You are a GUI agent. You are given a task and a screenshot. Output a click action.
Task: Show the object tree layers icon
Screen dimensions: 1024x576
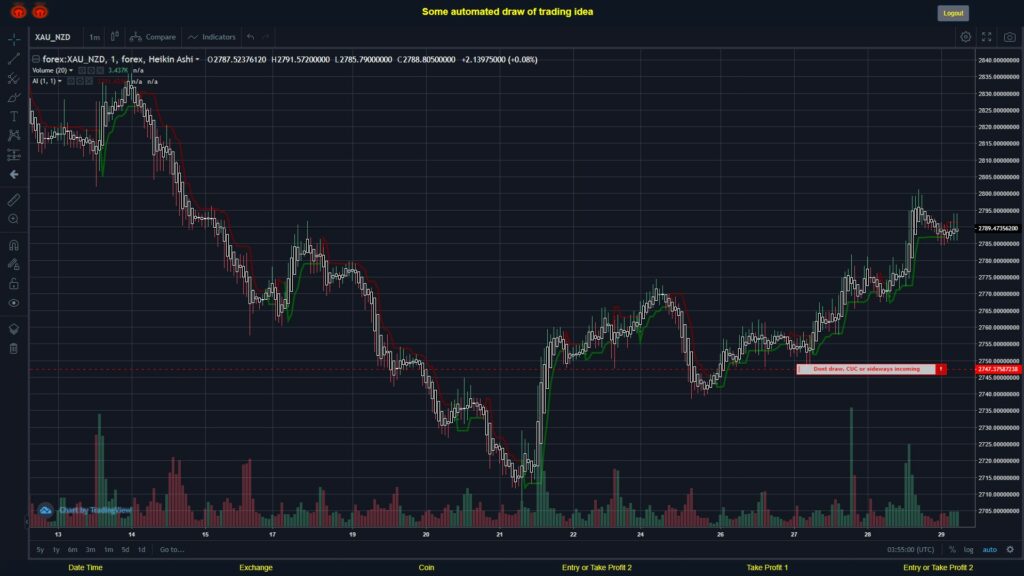click(x=14, y=329)
